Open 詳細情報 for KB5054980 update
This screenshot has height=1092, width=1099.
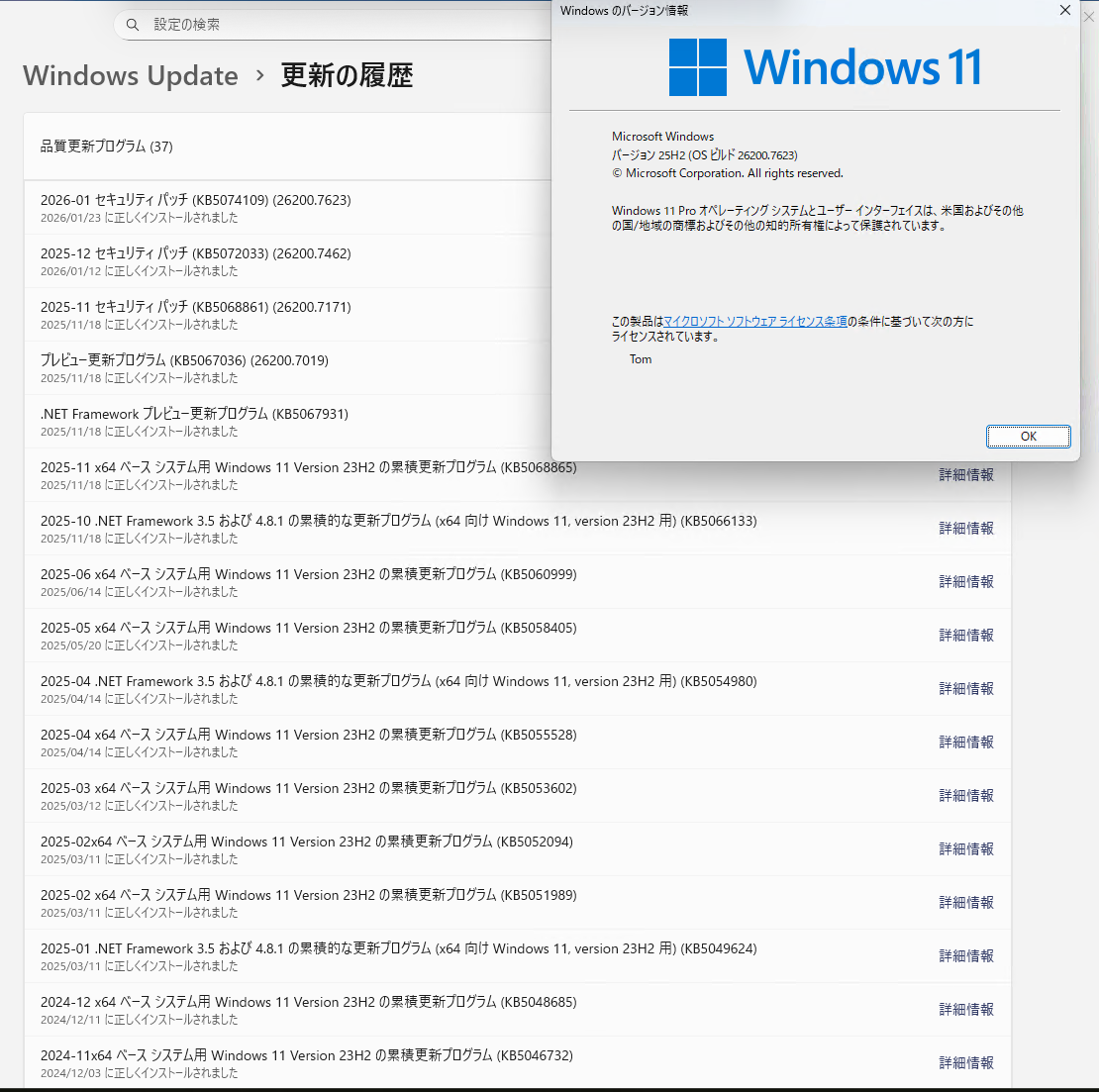(965, 688)
